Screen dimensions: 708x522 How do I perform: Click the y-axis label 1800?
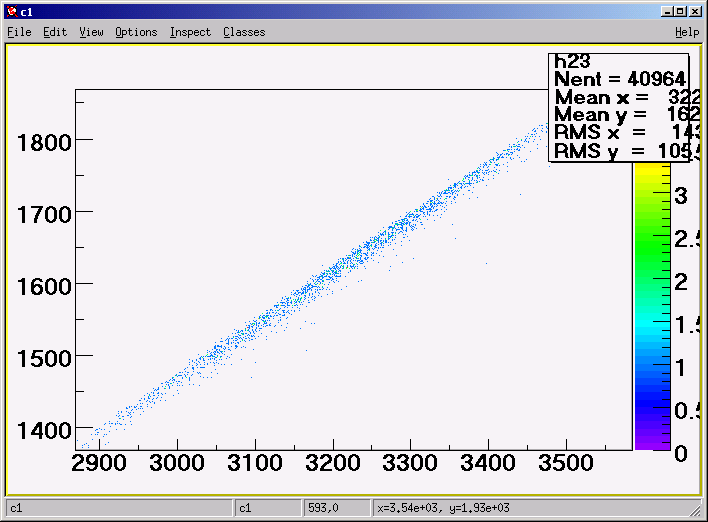click(x=44, y=143)
